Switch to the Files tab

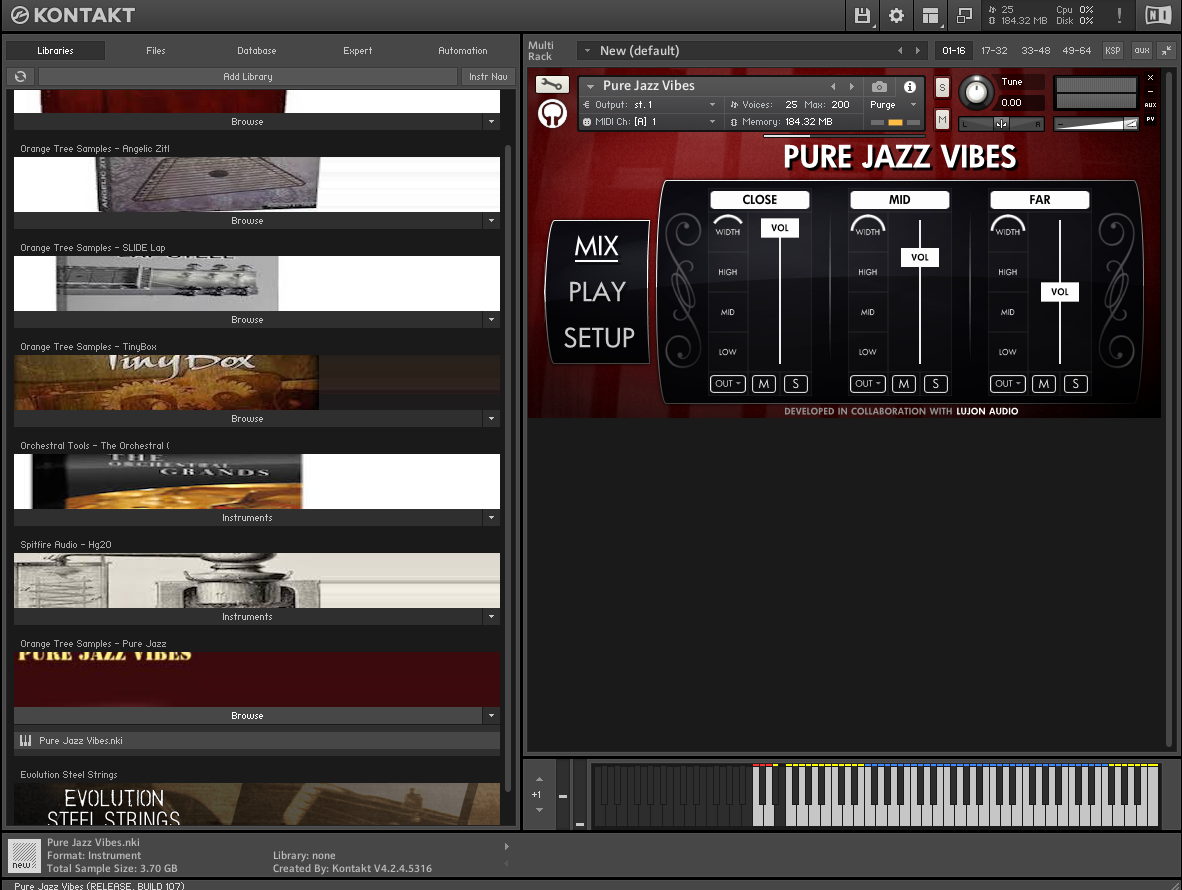[x=156, y=50]
